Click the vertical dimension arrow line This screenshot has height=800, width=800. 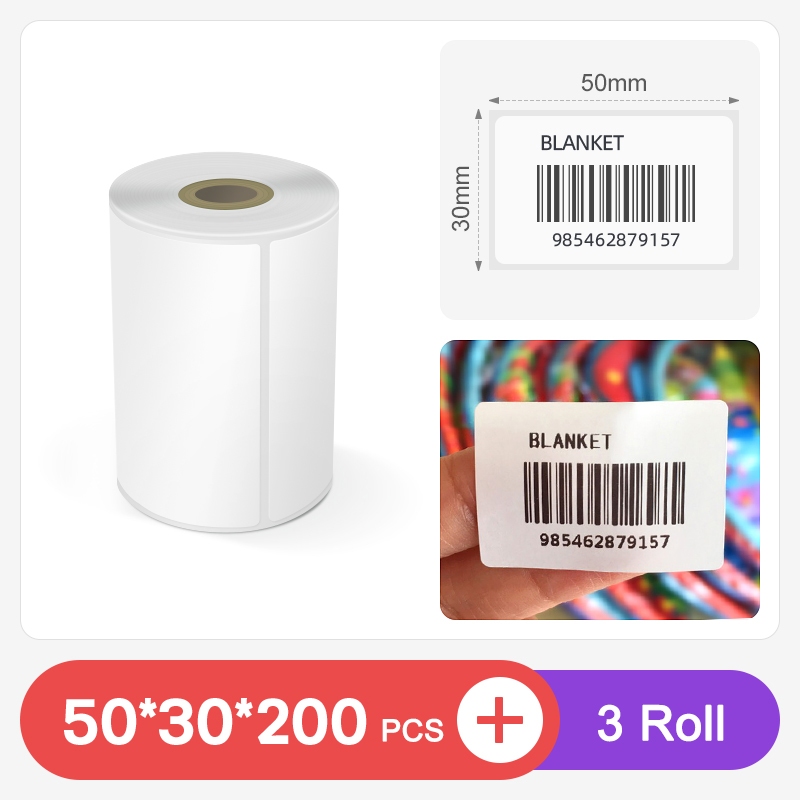tap(479, 190)
